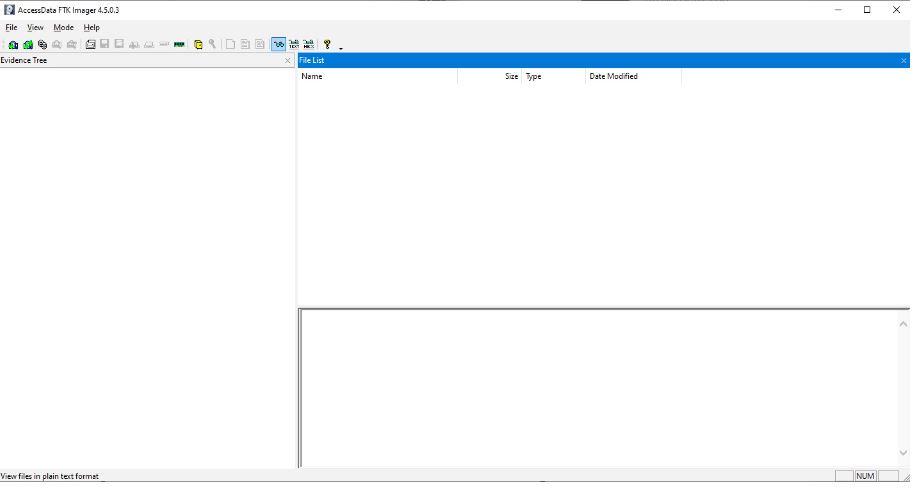Screen dimensions: 915x489
Task: Click the Detect EFS Encryption key icon
Action: (212, 44)
